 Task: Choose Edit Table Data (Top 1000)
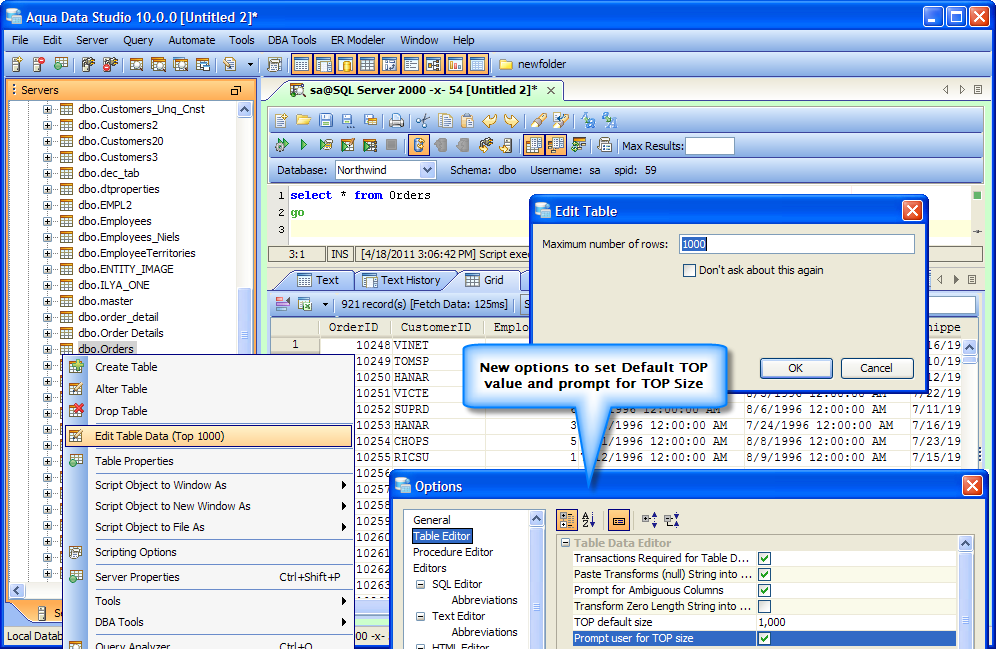click(208, 436)
